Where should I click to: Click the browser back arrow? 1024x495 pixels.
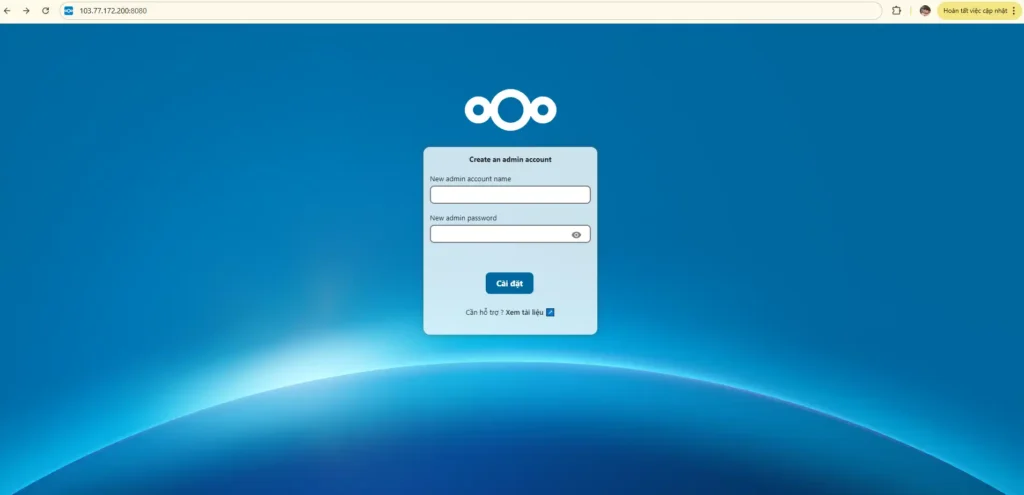tap(7, 10)
